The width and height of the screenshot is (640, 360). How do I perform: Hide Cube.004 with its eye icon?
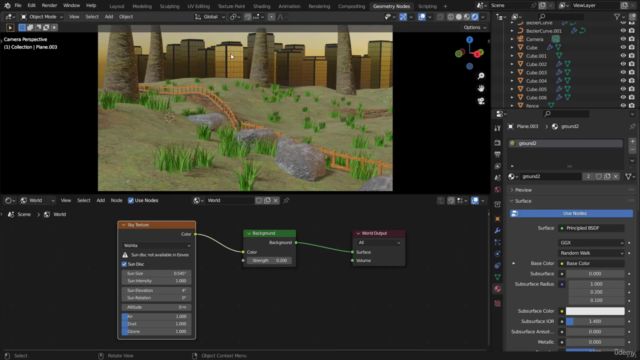[x=623, y=81]
